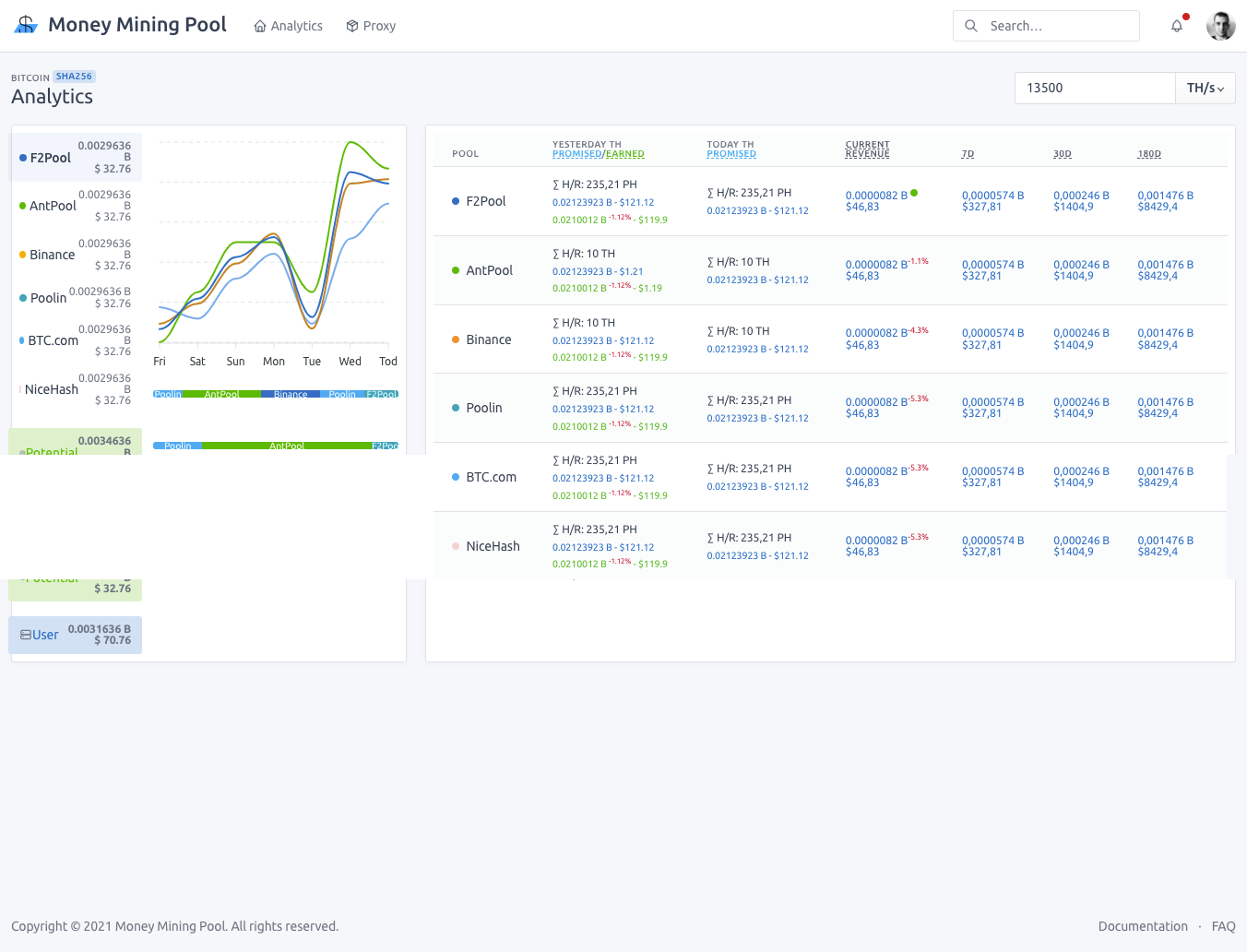Toggle Poolin series in chart legend
Viewport: 1247px width, 952px height.
point(76,298)
